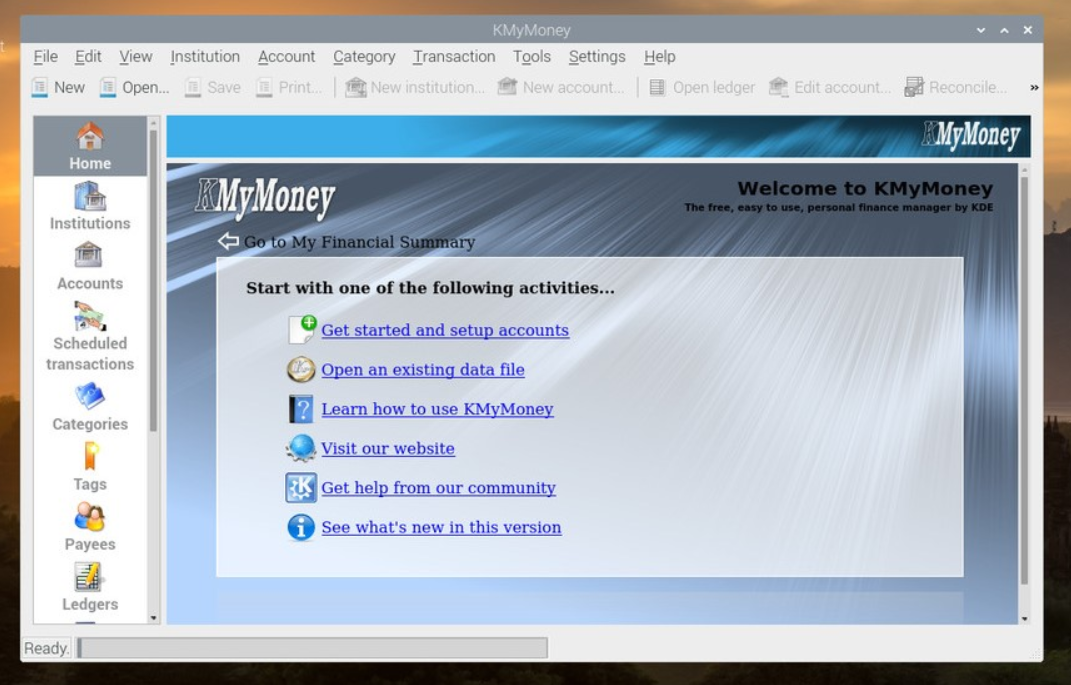1071x685 pixels.
Task: Click the green-plus document icon
Action: (301, 330)
